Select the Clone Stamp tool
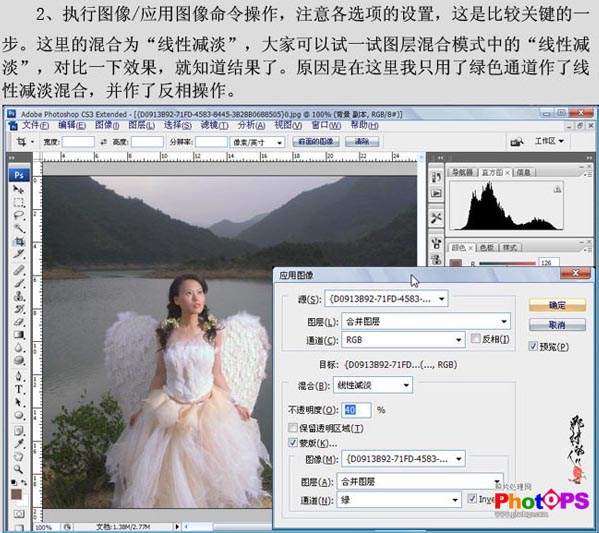This screenshot has width=599, height=533. (18, 296)
